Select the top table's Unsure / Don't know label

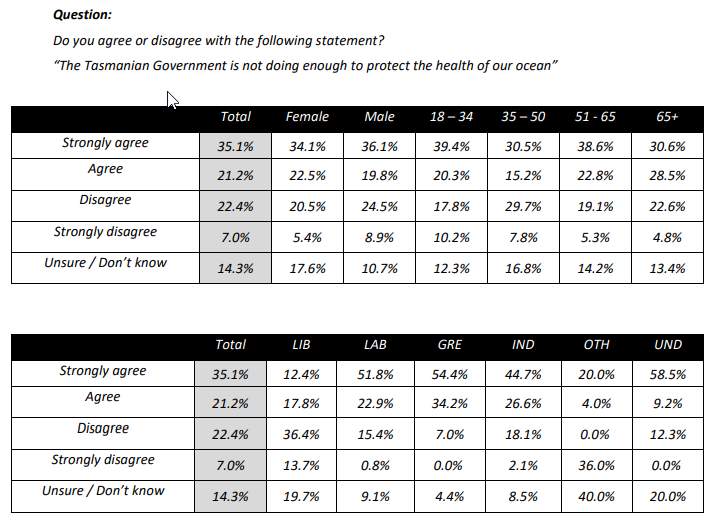coord(105,263)
